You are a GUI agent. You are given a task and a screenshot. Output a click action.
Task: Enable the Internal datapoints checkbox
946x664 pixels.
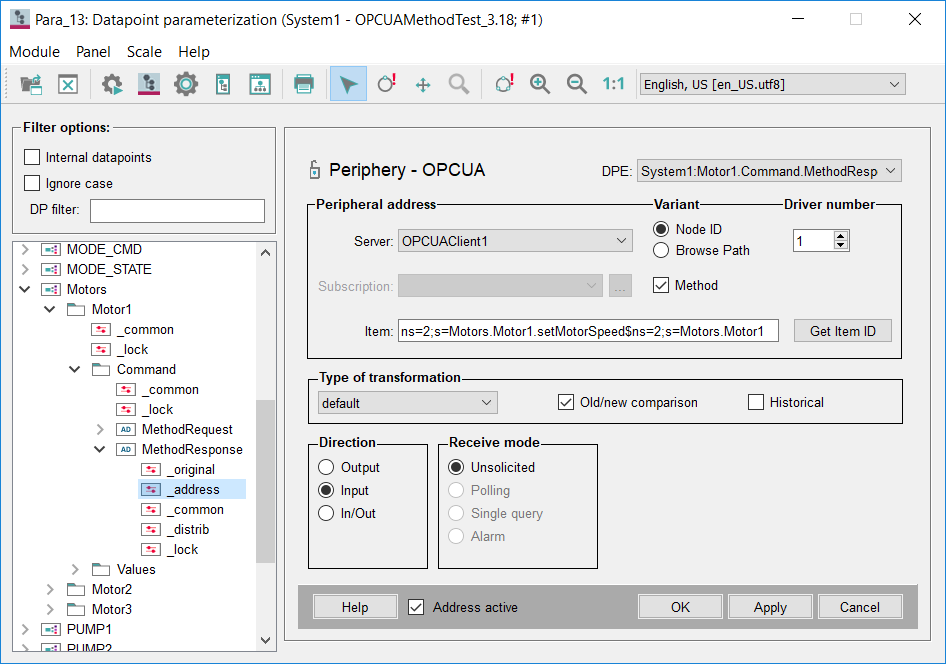pyautogui.click(x=32, y=157)
